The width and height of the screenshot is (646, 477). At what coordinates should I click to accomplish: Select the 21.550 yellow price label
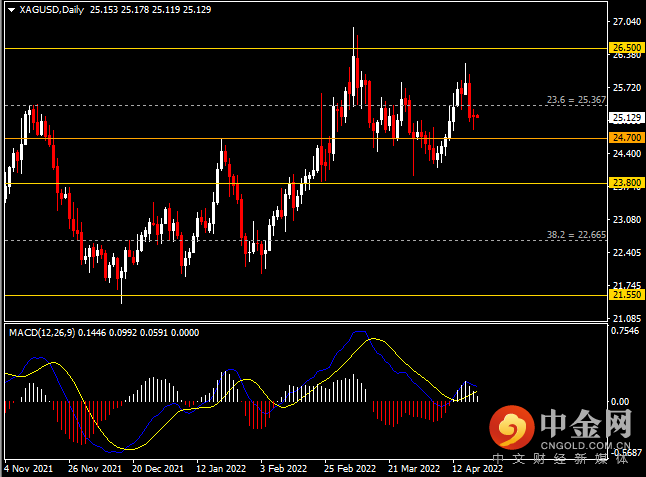626,294
